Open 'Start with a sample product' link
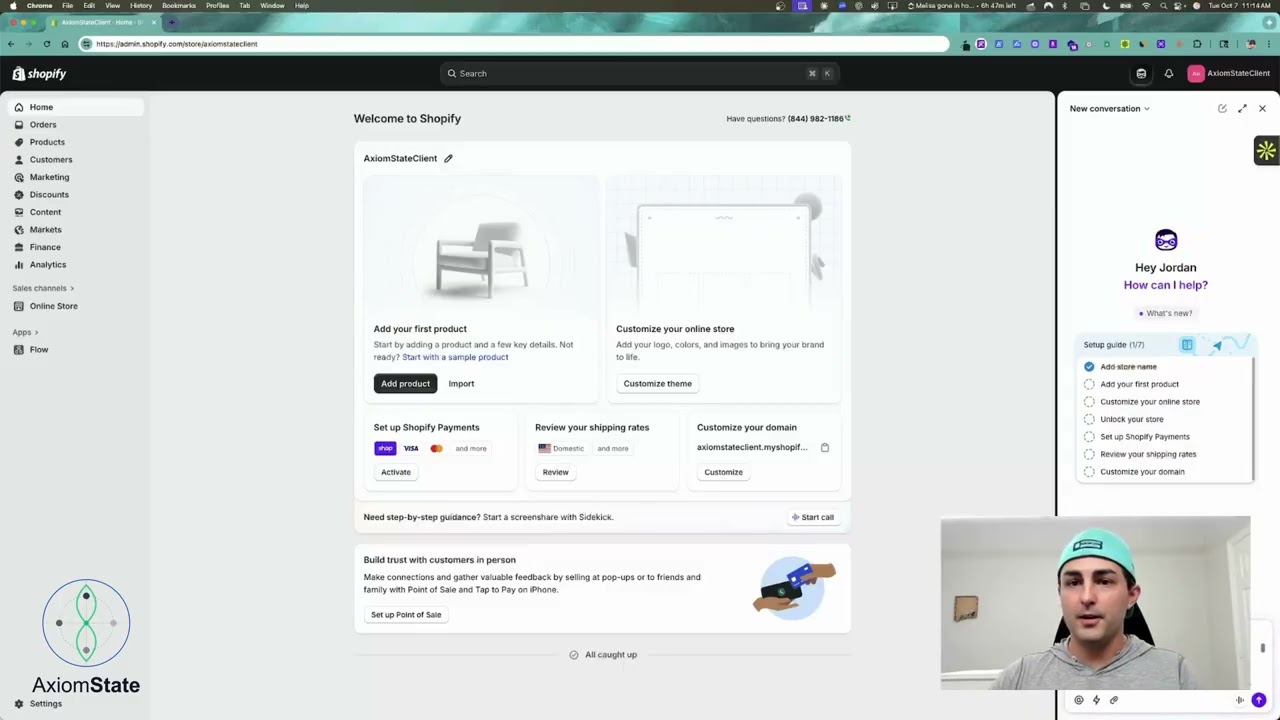The height and width of the screenshot is (720, 1280). (x=455, y=357)
